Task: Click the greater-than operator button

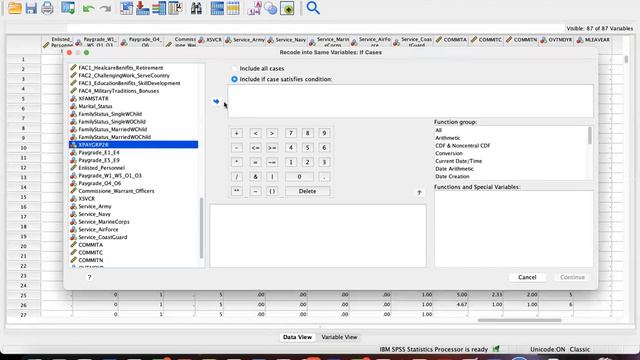Action: coord(272,133)
